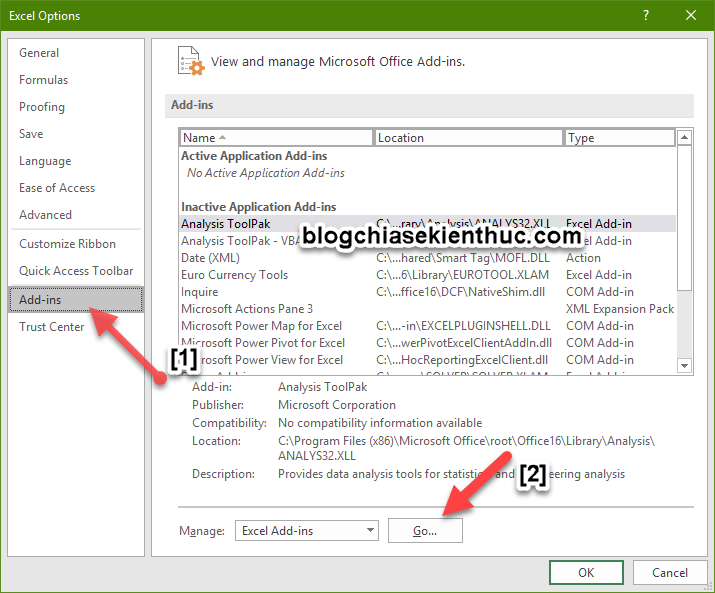This screenshot has width=715, height=593.
Task: Select Microsoft Power View for Excel
Action: pos(428,360)
